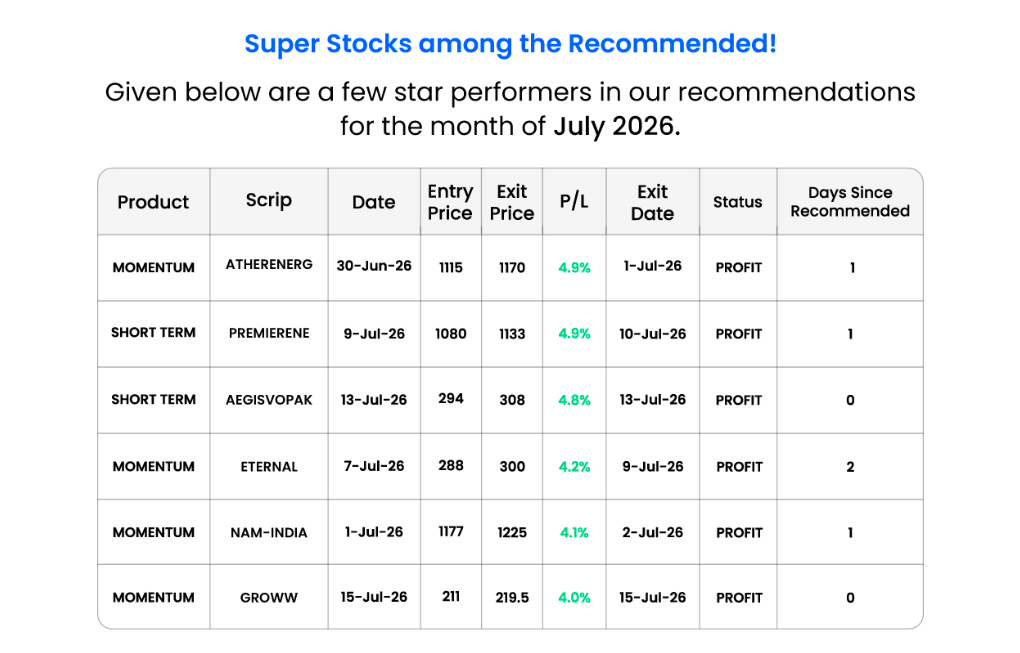Click the exit price 219.5 cell

tap(512, 598)
